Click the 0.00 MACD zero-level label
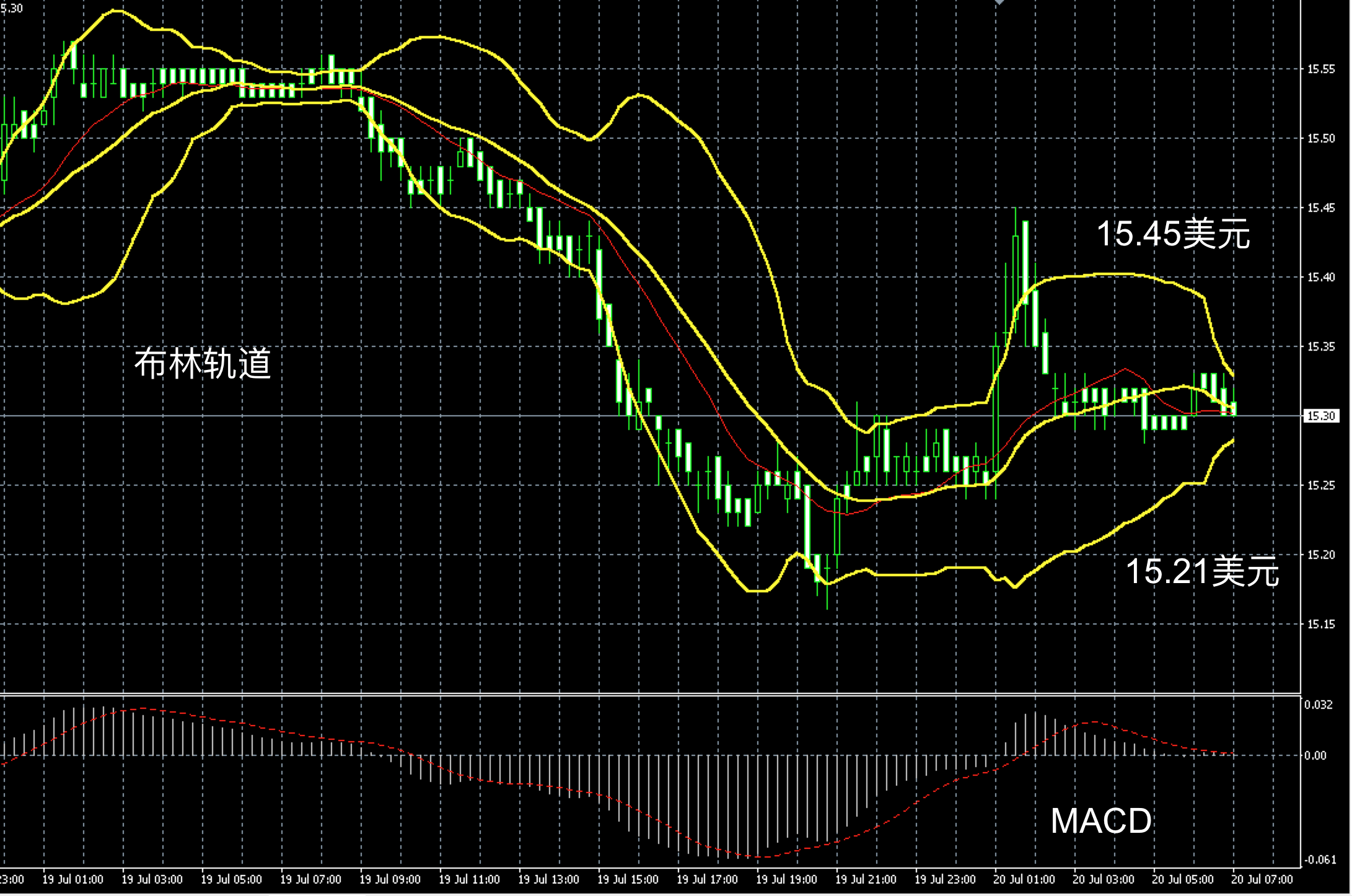The width and height of the screenshot is (1352, 896). [x=1315, y=755]
